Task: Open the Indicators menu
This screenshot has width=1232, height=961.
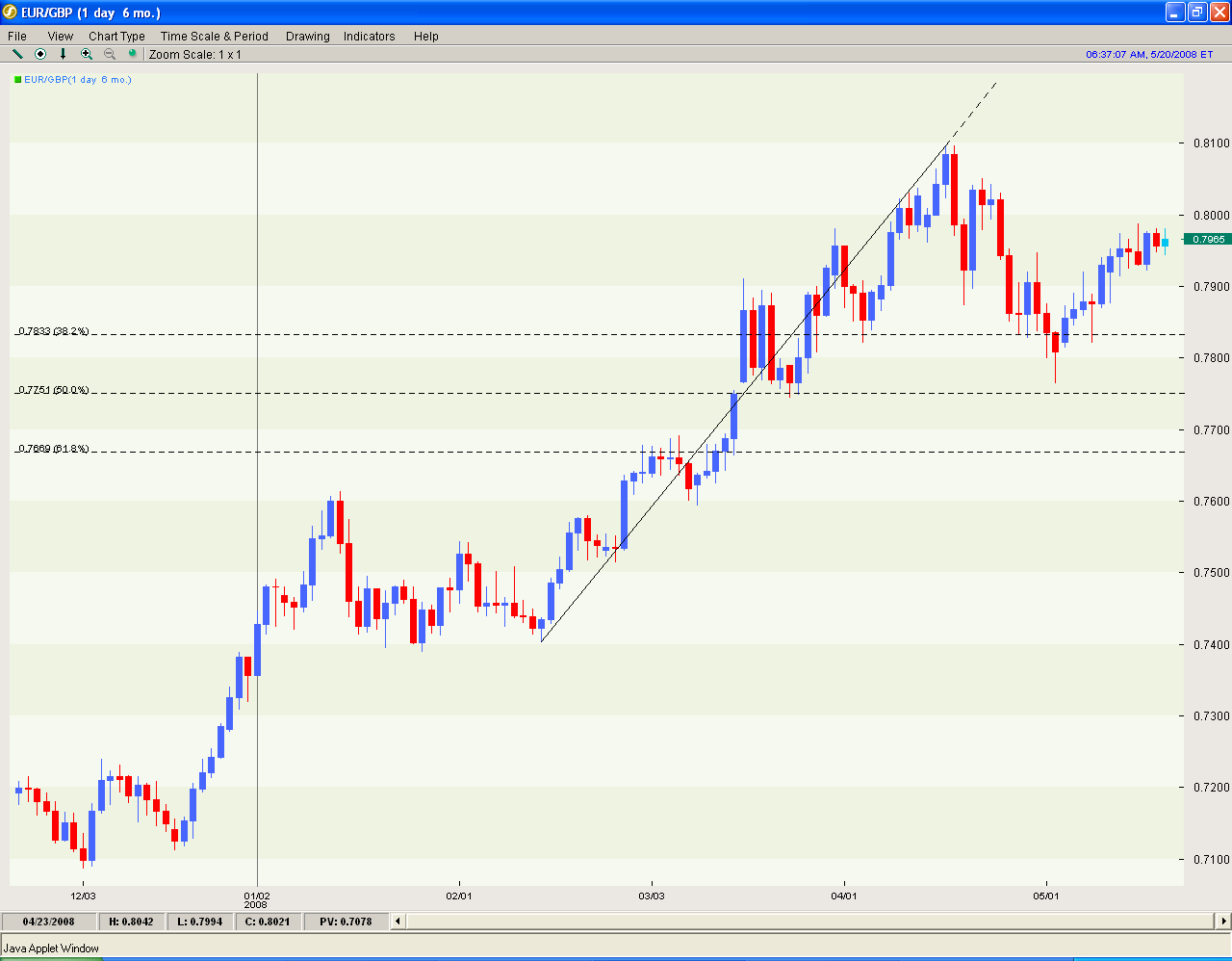Action: click(370, 37)
